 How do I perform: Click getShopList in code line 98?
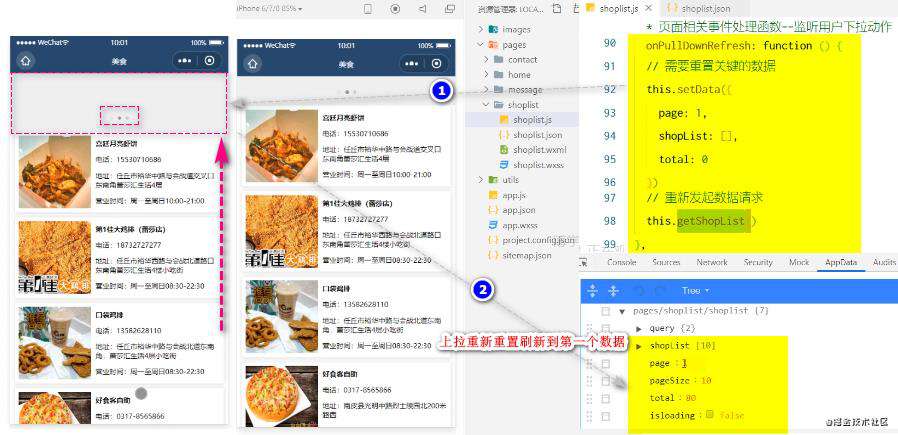point(711,221)
